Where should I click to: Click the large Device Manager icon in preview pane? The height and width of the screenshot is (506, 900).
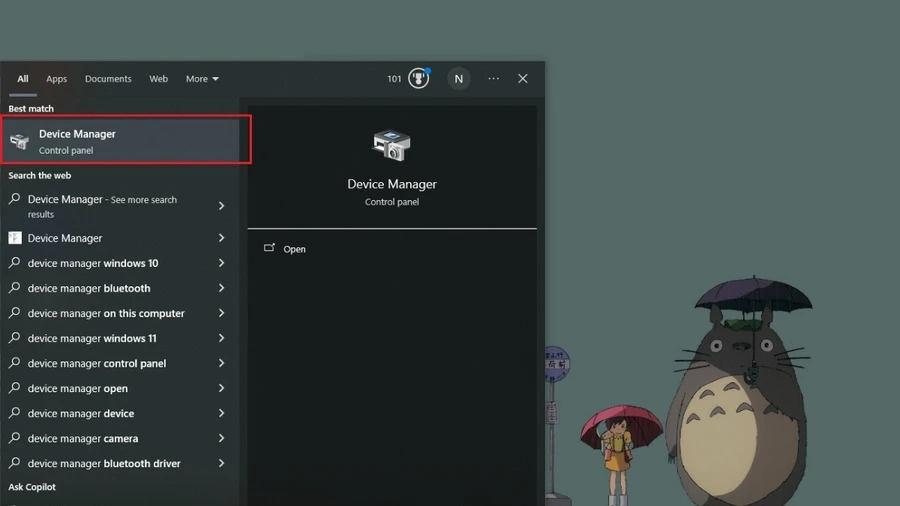[x=391, y=145]
